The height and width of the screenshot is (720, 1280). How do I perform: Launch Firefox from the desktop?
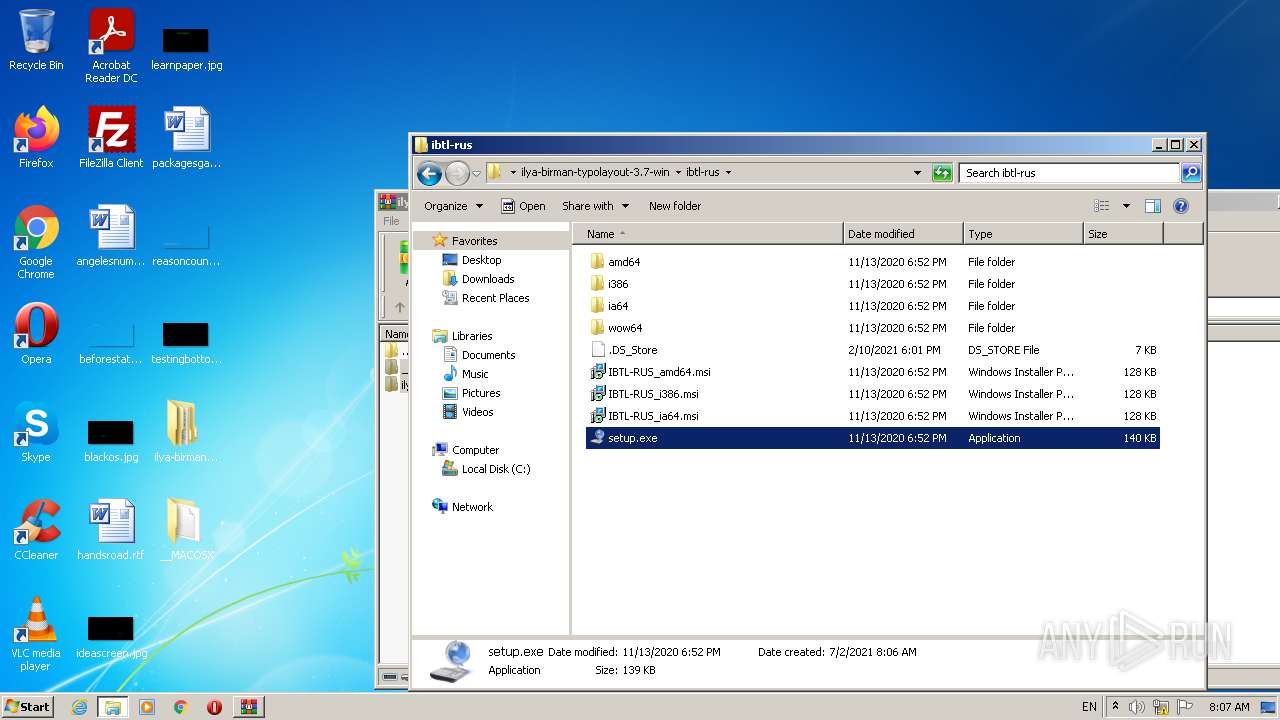[x=36, y=138]
